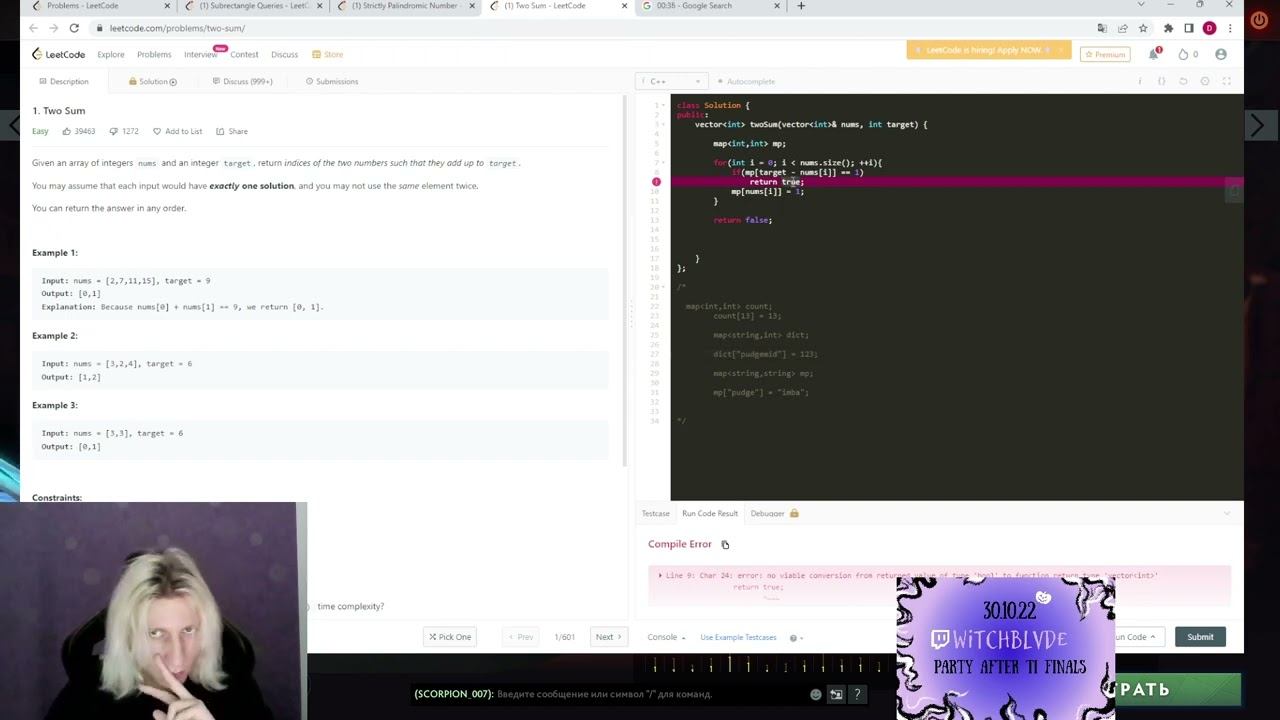Screen dimensions: 1280x720
Task: Click the breakpoint marker beside the highlighted line
Action: pyautogui.click(x=656, y=182)
